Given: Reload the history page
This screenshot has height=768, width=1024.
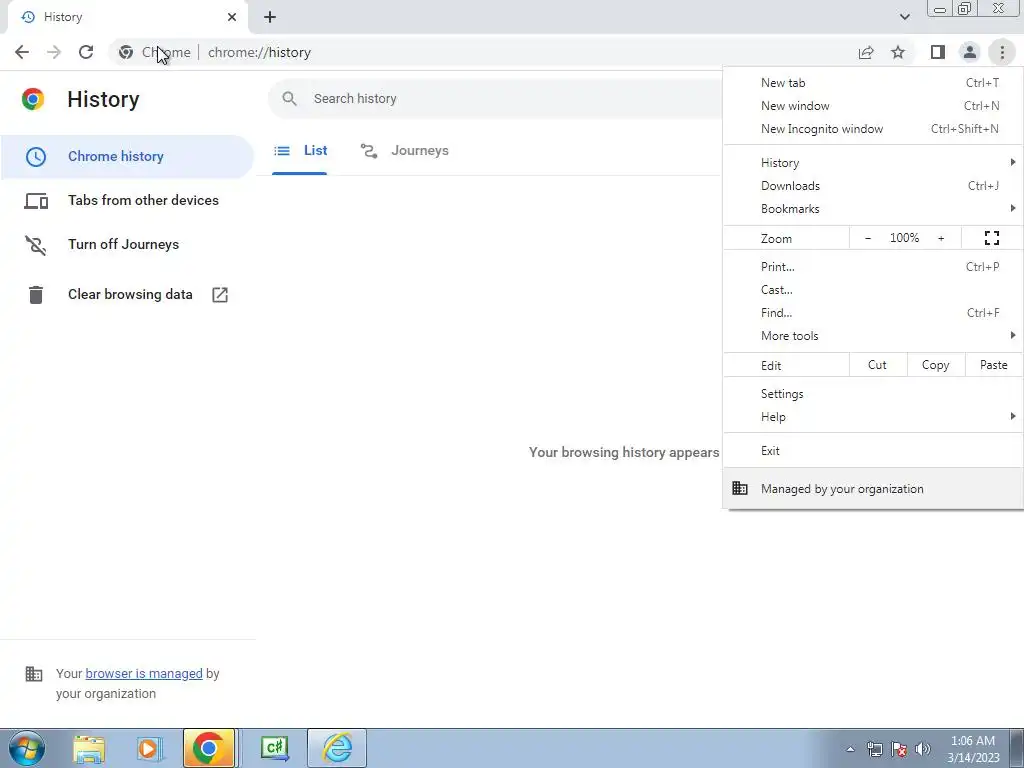Looking at the screenshot, I should click(86, 52).
